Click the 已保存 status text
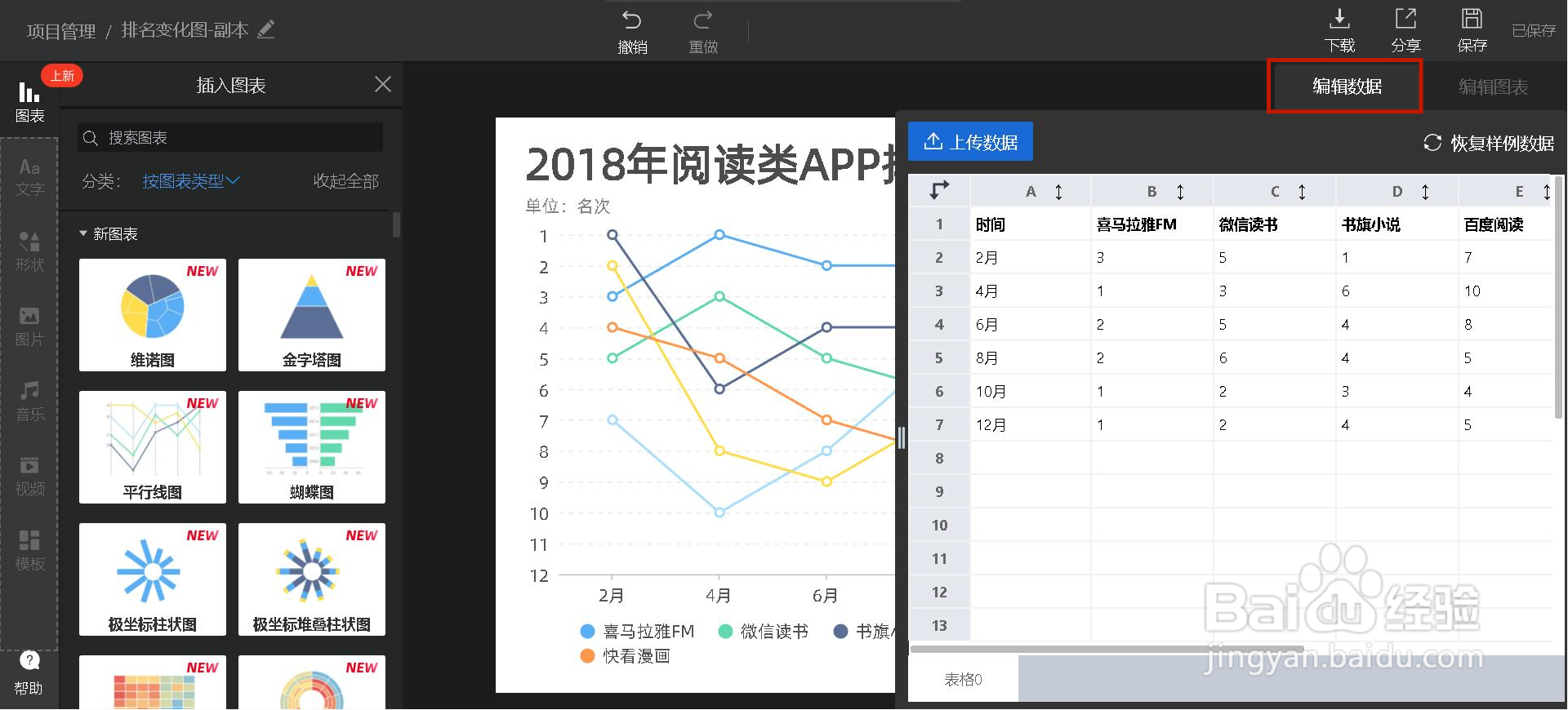Image resolution: width=1568 pixels, height=710 pixels. pyautogui.click(x=1533, y=31)
